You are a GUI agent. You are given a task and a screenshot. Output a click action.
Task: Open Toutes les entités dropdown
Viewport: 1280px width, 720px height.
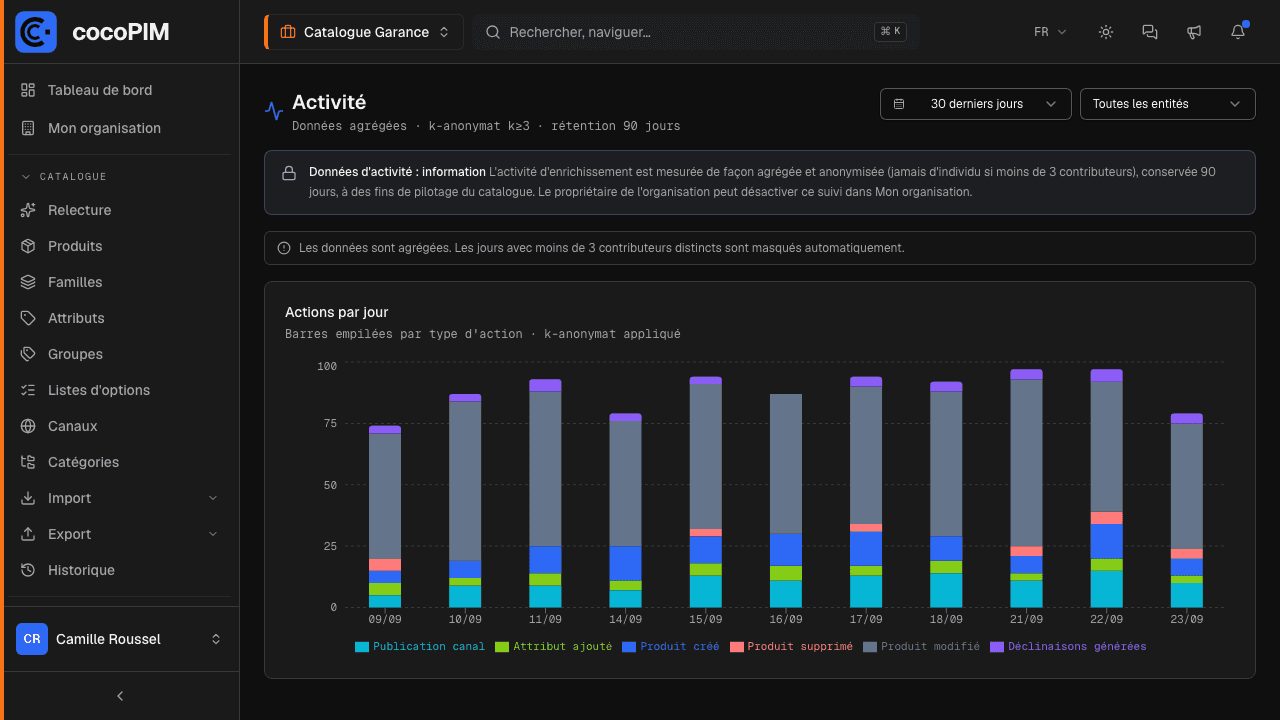pyautogui.click(x=1168, y=104)
